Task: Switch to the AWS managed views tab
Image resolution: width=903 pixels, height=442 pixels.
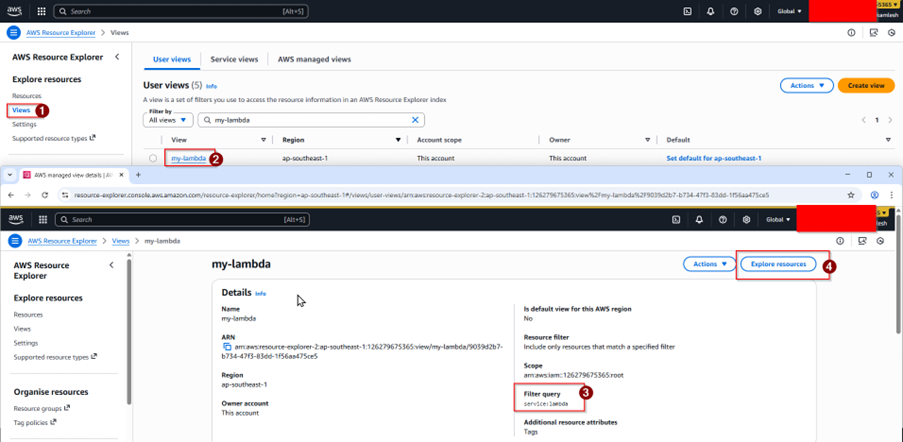Action: tap(314, 59)
